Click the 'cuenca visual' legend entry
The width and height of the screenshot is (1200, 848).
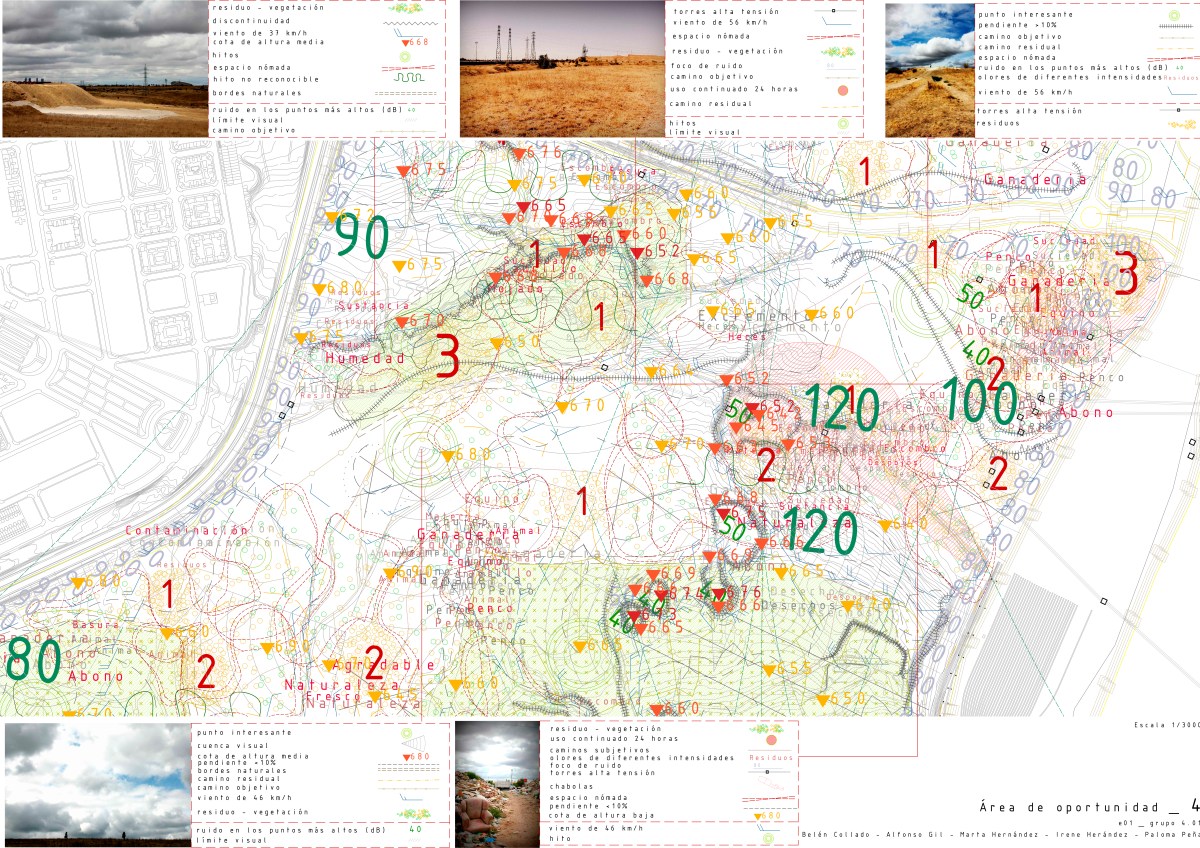(x=234, y=744)
